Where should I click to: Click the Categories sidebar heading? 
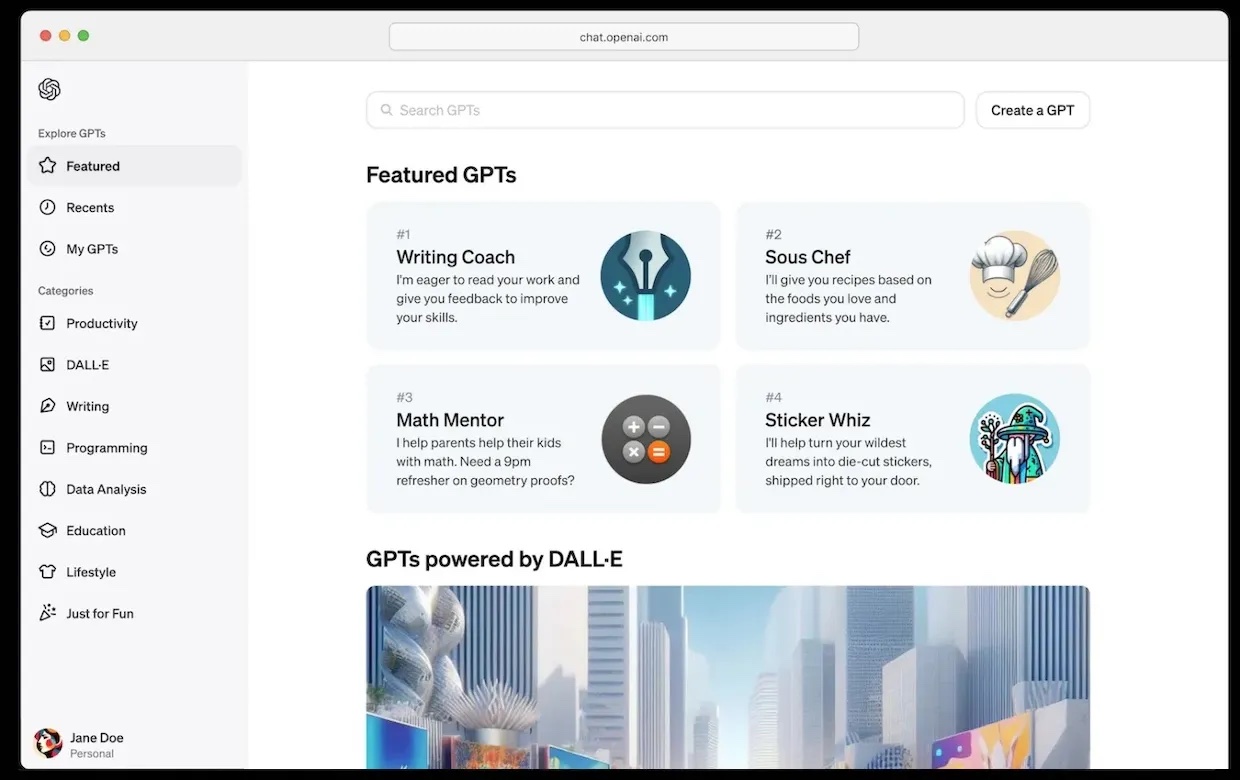coord(66,291)
